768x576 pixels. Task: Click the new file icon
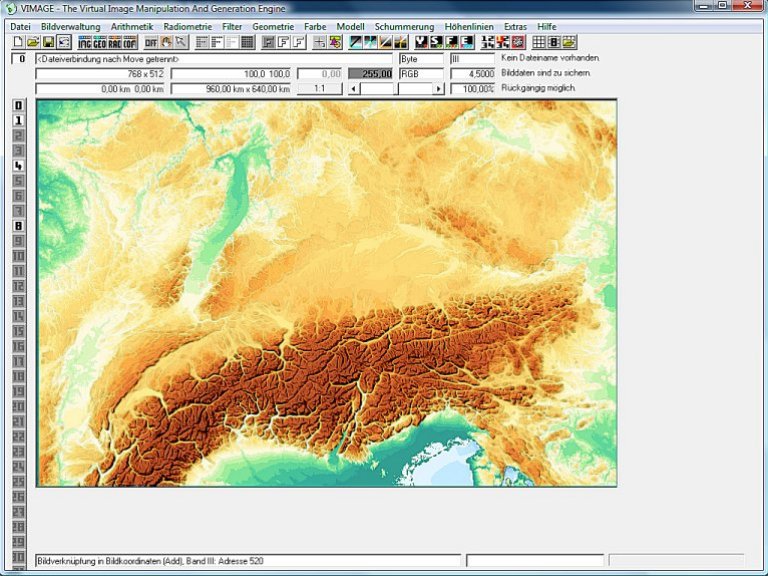(x=18, y=42)
